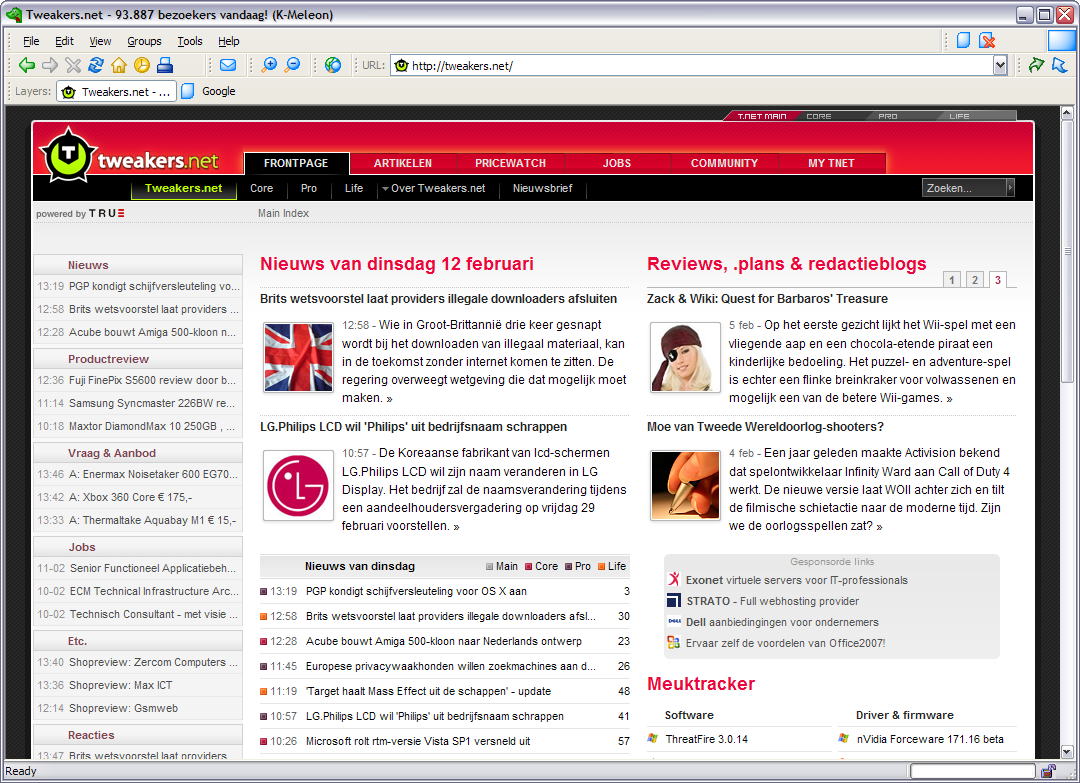Open the Groups menu
The width and height of the screenshot is (1080, 783).
144,41
